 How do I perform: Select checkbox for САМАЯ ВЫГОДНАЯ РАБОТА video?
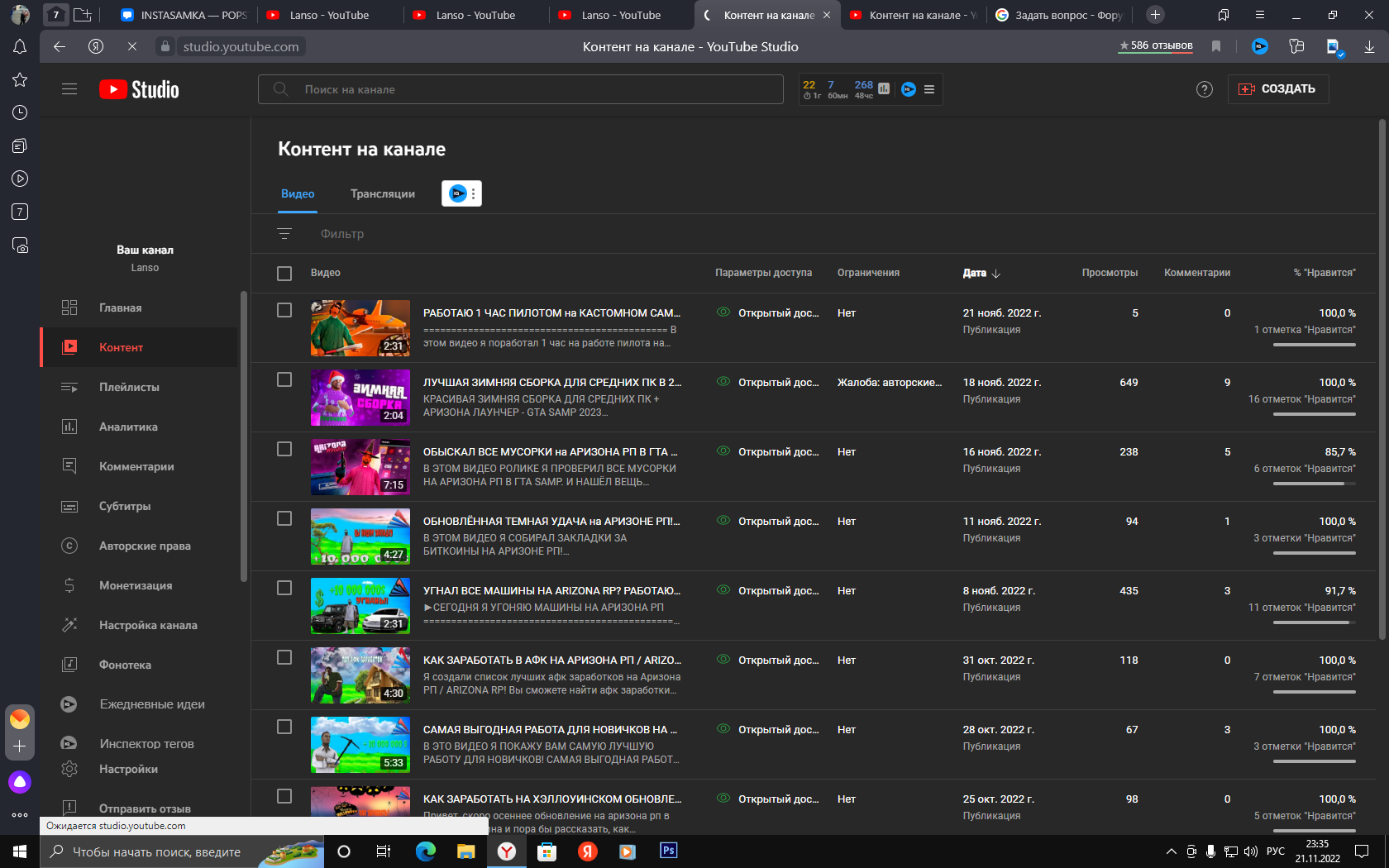point(284,727)
